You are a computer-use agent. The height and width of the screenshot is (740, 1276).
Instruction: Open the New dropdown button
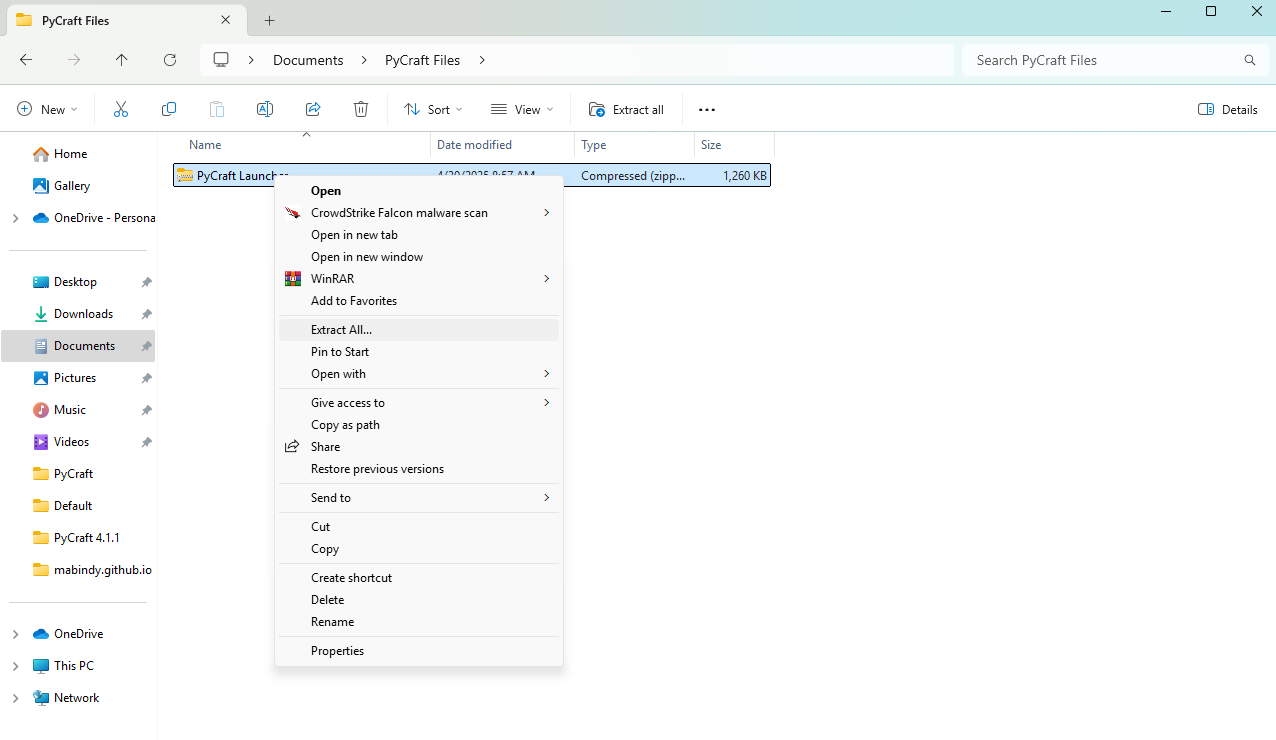pos(48,109)
